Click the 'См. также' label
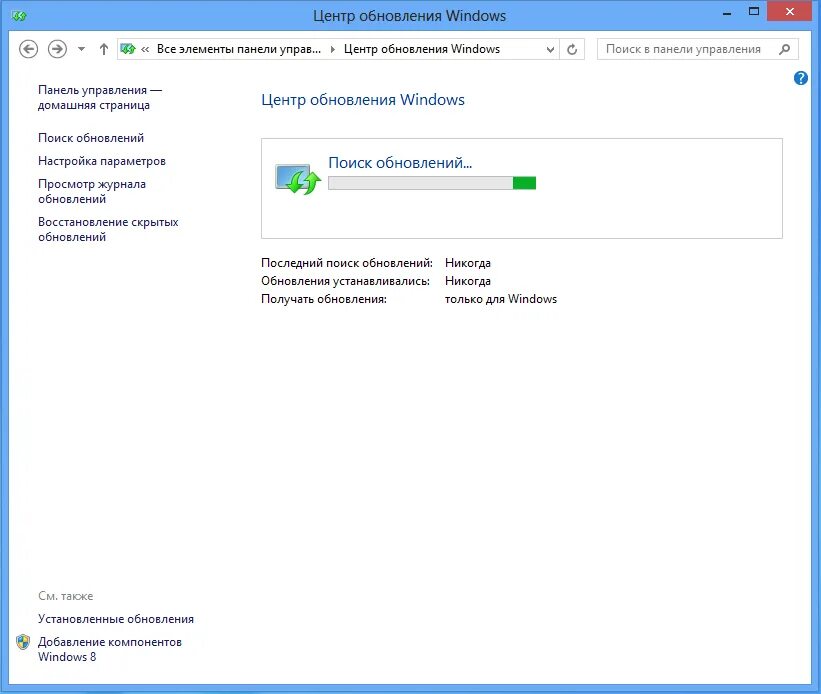Screen dimensions: 821x694 65,596
